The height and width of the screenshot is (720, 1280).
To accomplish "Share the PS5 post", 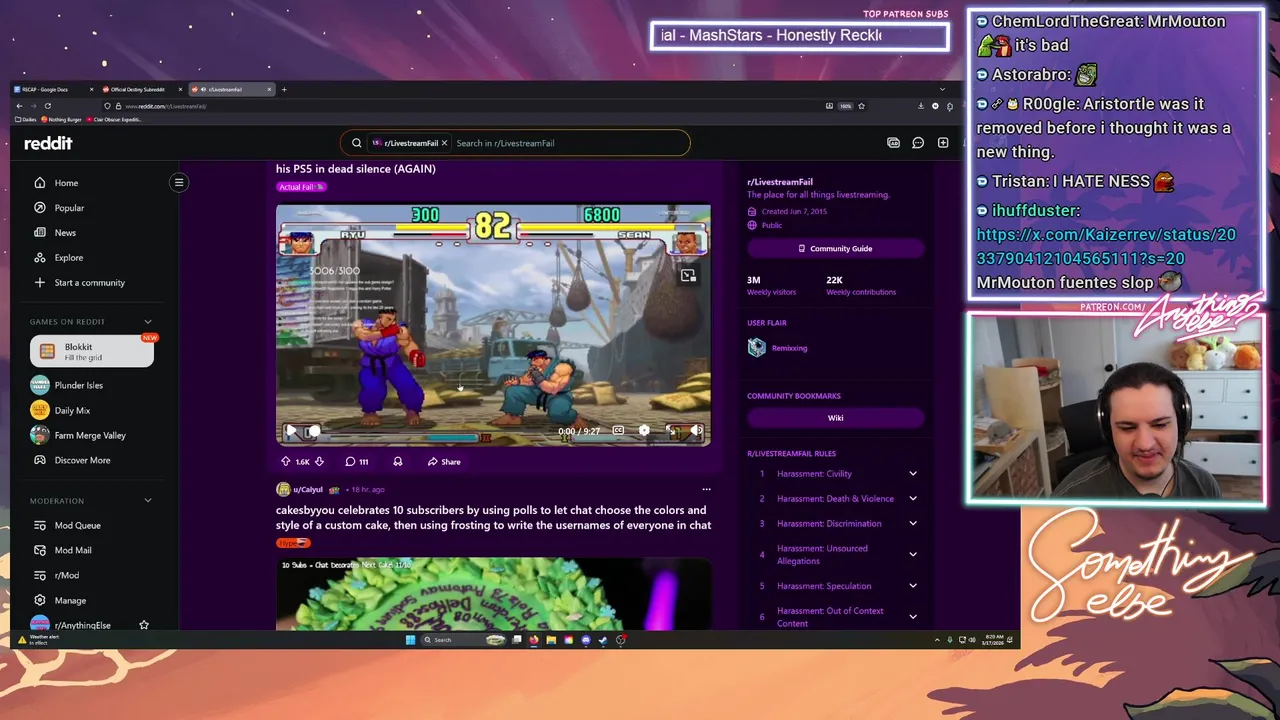I will coord(444,462).
